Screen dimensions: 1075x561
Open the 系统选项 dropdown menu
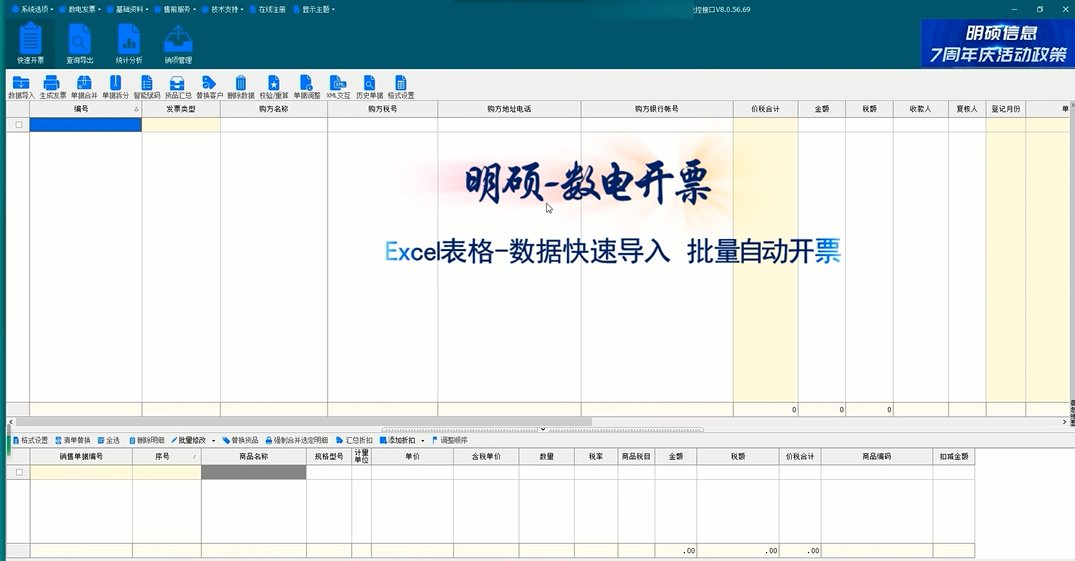(30, 9)
